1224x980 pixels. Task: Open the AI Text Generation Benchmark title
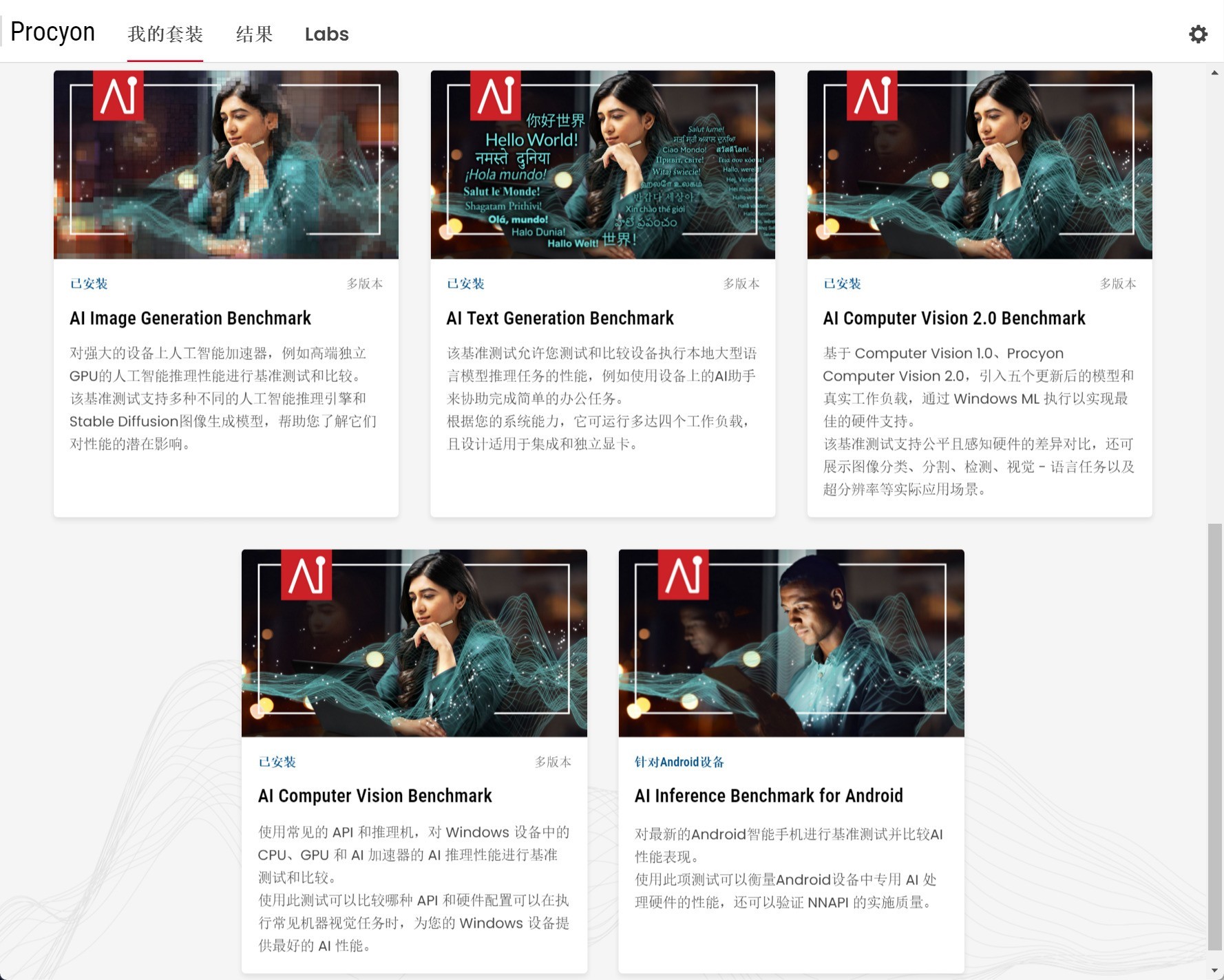tap(560, 318)
